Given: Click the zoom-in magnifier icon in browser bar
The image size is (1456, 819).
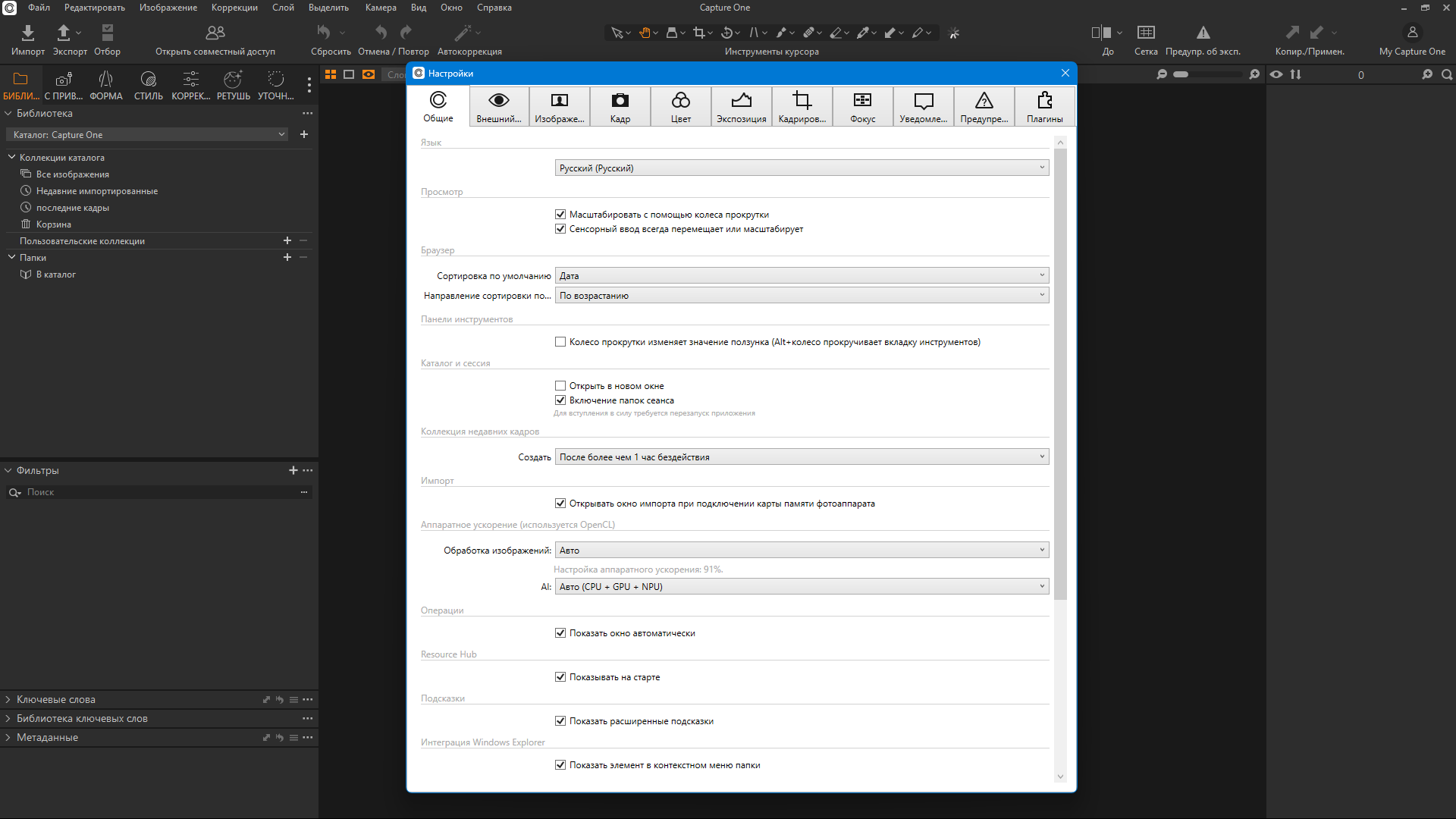Looking at the screenshot, I should coord(1254,74).
